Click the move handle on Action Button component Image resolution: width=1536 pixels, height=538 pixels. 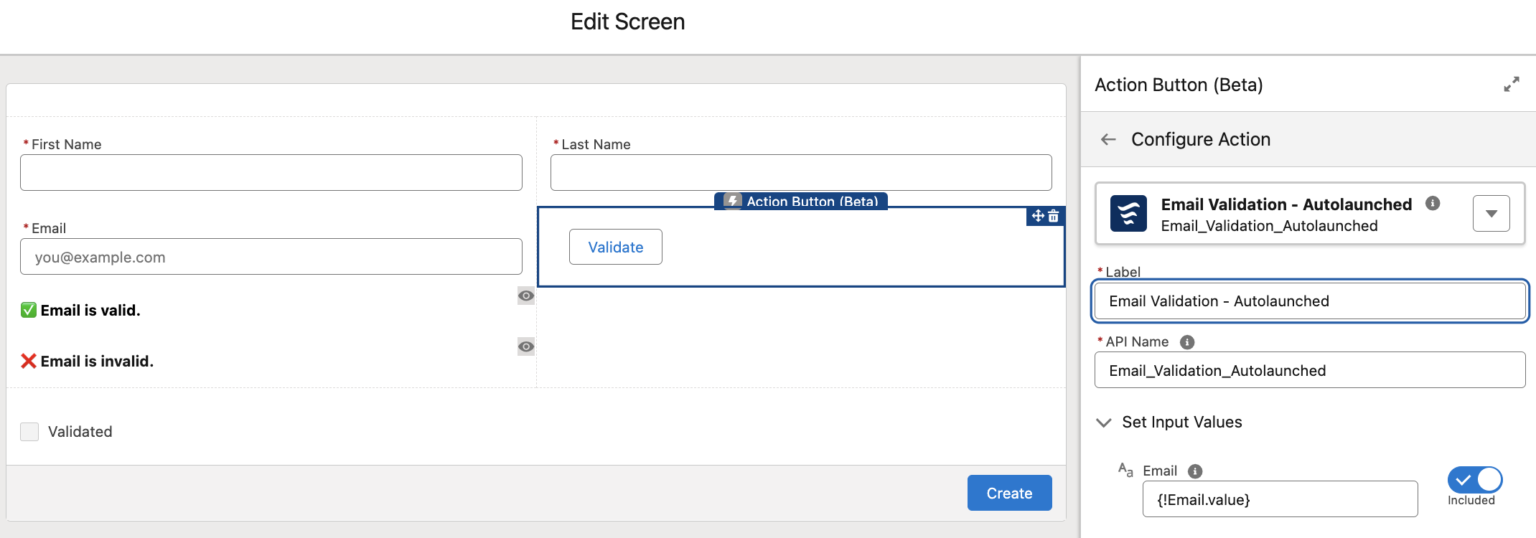(1038, 216)
